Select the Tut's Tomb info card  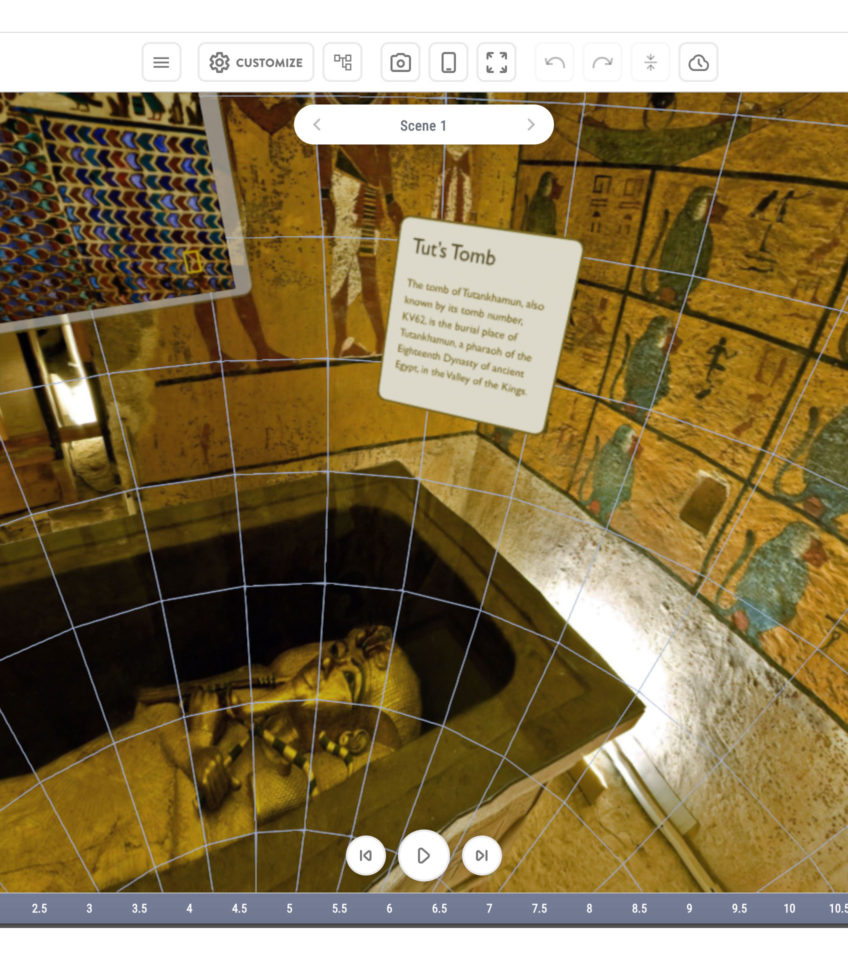pos(481,325)
